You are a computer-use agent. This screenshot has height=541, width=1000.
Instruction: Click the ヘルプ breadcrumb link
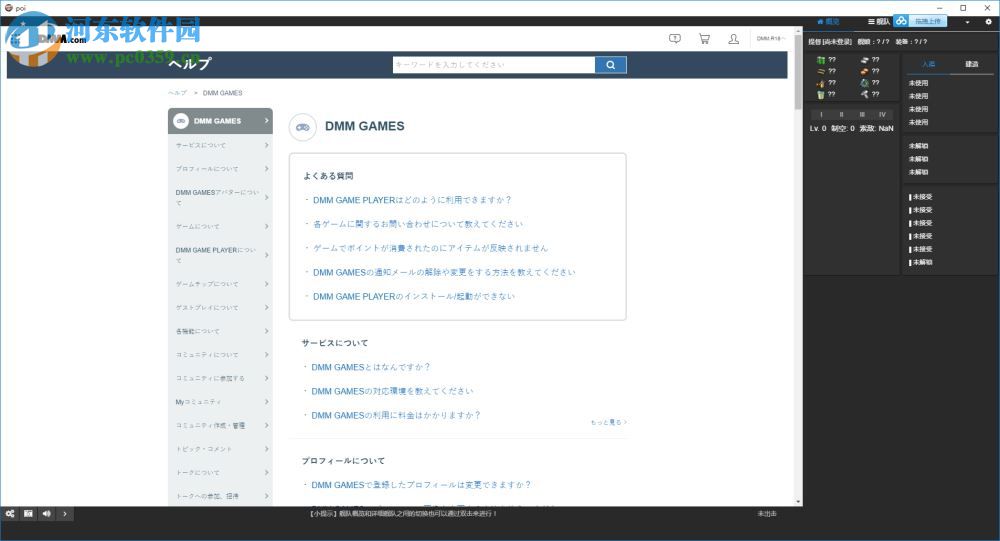point(178,93)
